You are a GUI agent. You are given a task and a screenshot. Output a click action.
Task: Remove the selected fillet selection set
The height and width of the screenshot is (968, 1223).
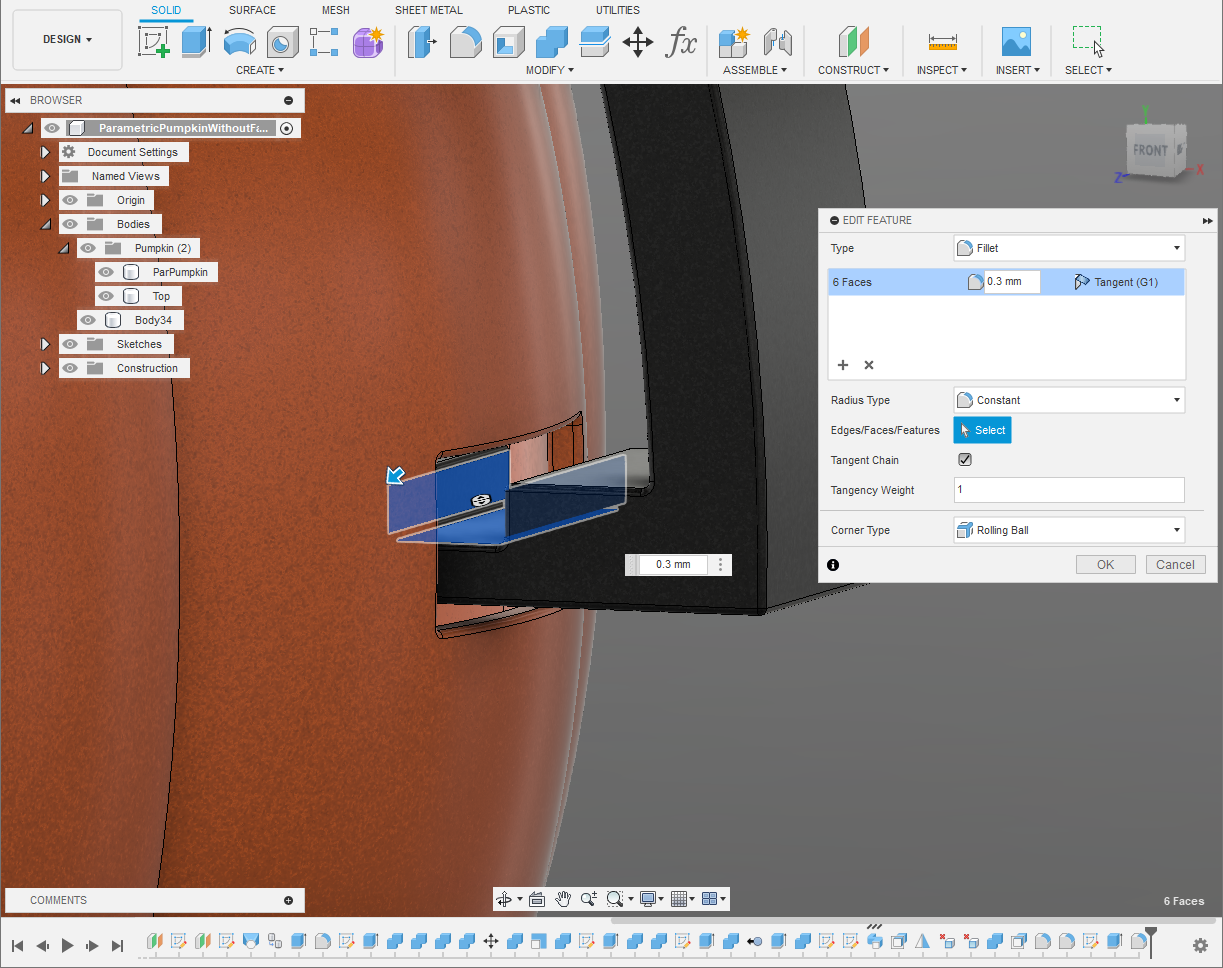(x=869, y=365)
